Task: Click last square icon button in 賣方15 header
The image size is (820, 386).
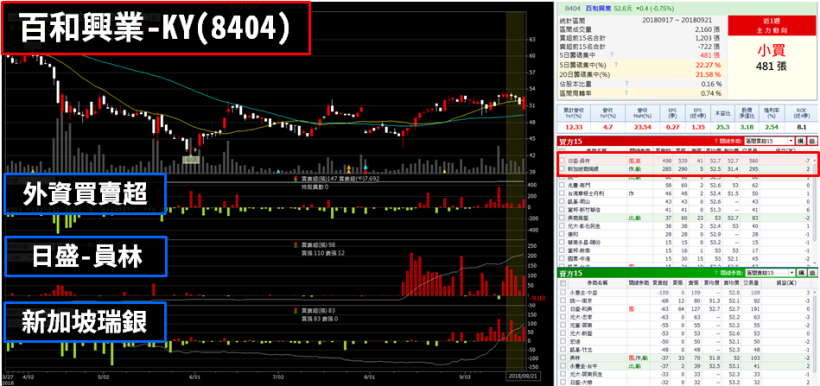Action: pyautogui.click(x=812, y=273)
